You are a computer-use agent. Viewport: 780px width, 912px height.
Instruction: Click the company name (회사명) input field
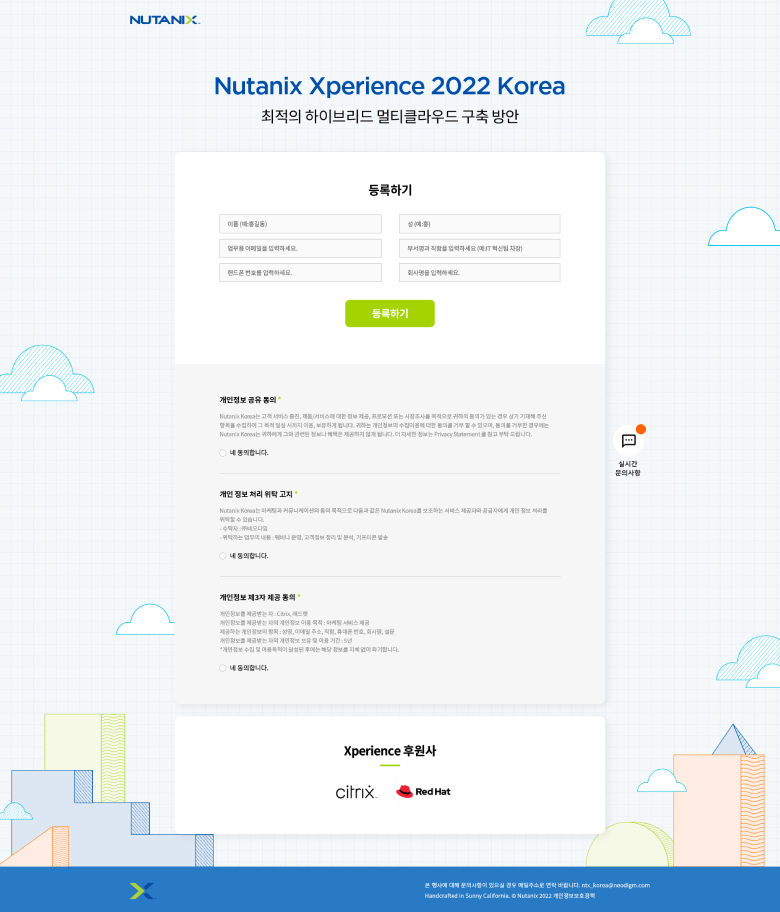click(479, 273)
